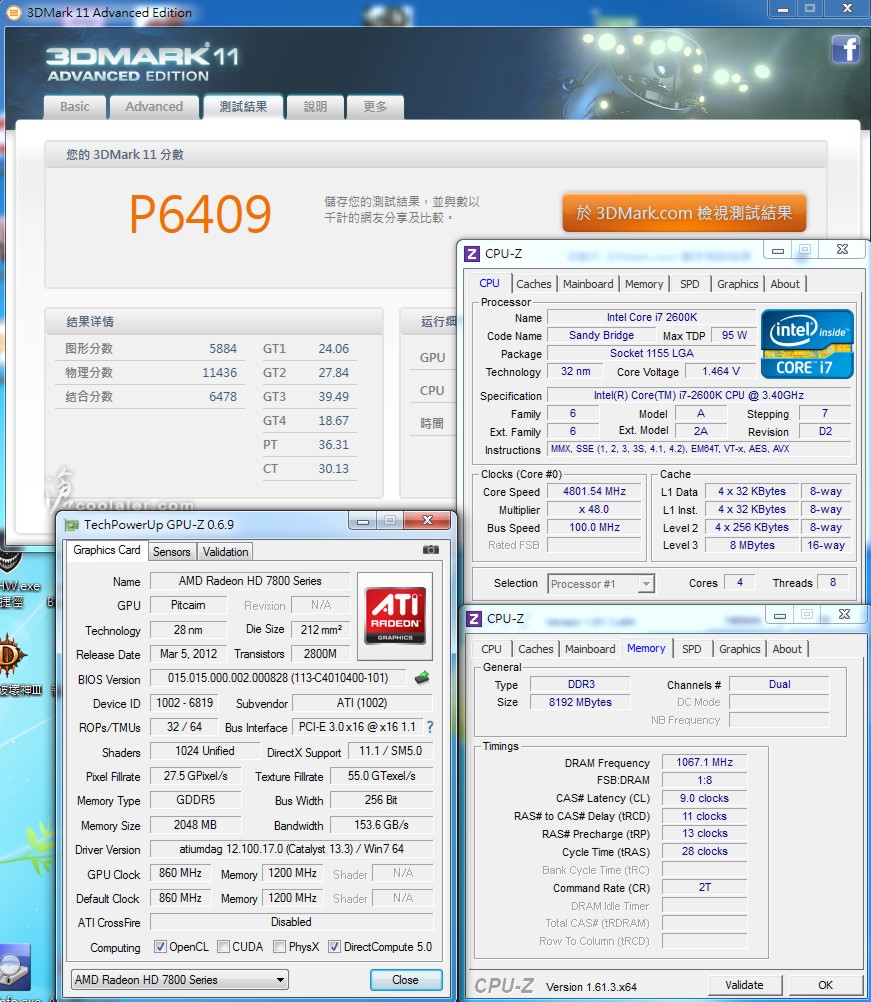Viewport: 871px width, 1002px height.
Task: Click the Device ID value 1002 - 6819
Action: (185, 703)
